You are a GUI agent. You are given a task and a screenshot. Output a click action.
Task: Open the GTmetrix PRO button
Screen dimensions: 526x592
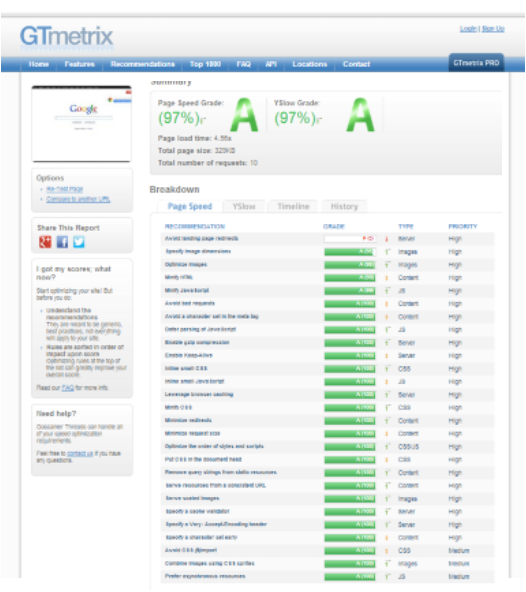point(476,63)
